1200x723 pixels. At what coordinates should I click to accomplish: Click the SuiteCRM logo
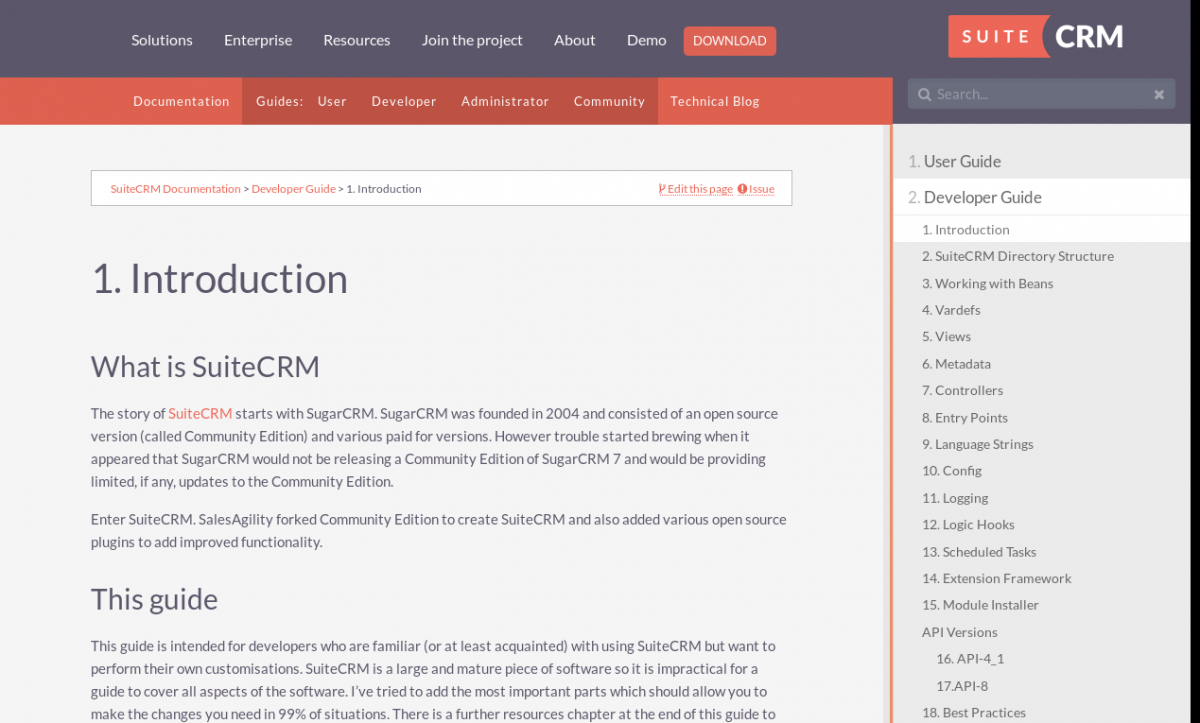pos(1035,36)
